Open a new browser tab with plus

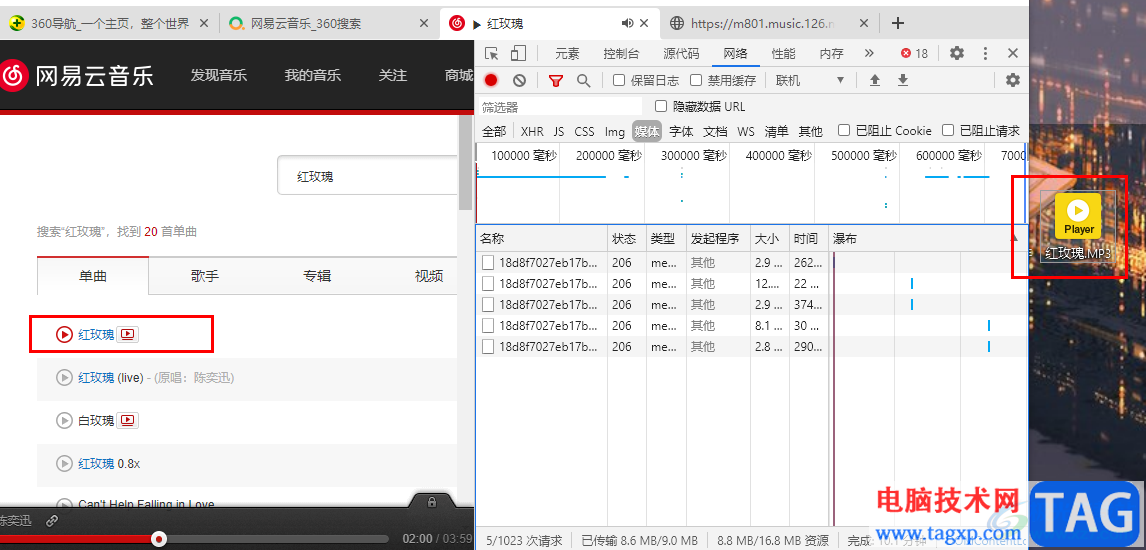898,23
